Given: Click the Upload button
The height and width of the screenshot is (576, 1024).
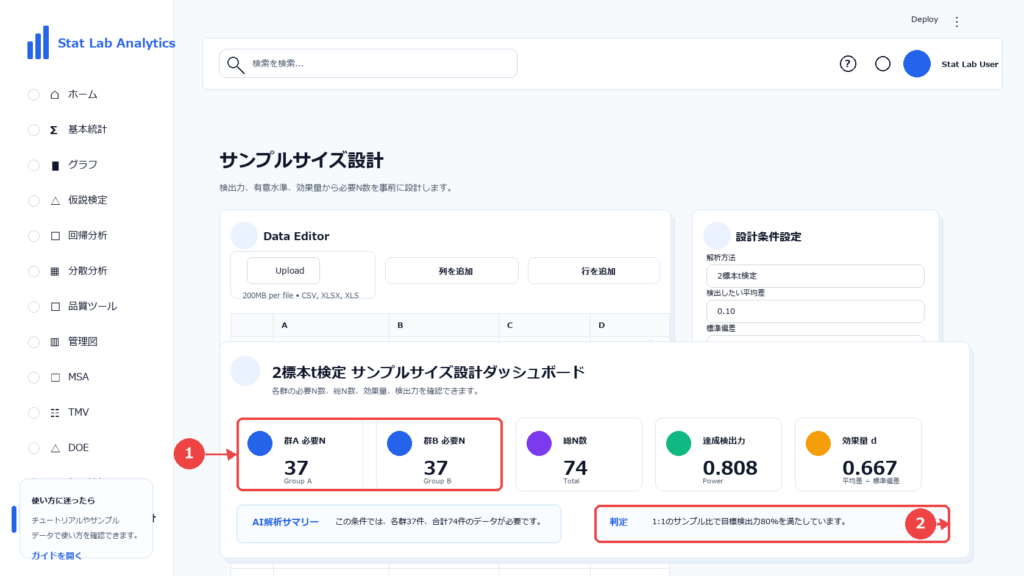Looking at the screenshot, I should [283, 270].
